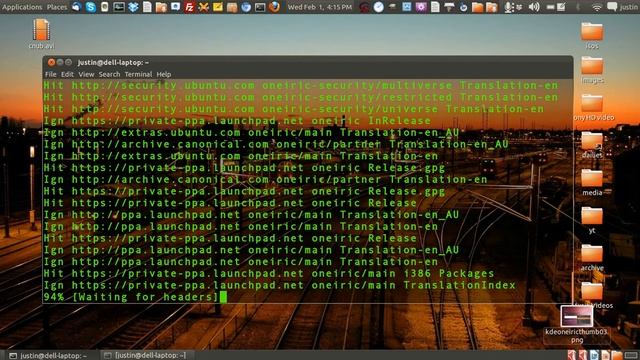Open the sound volume indicator
640x360 pixels.
click(x=534, y=7)
